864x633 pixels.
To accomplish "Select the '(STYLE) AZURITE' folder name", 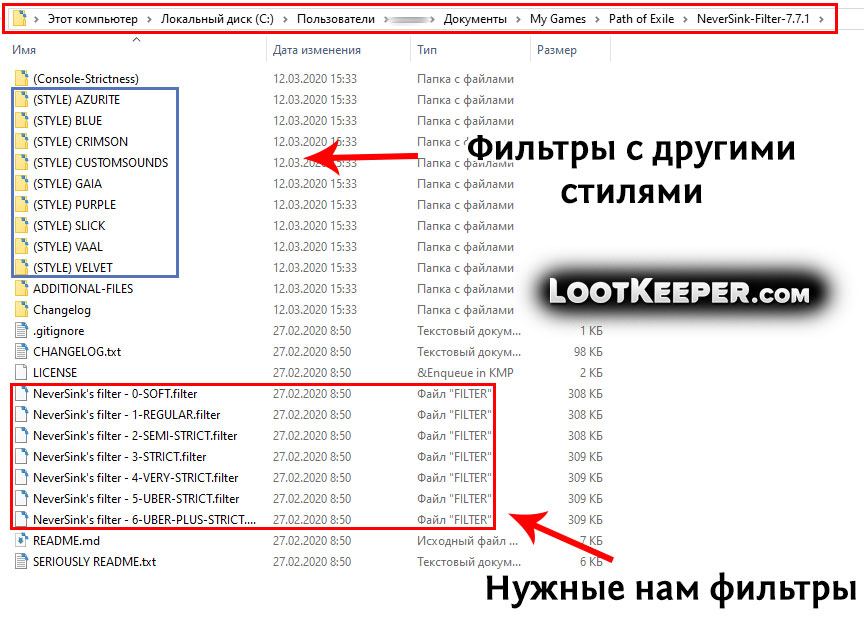I will (x=77, y=100).
